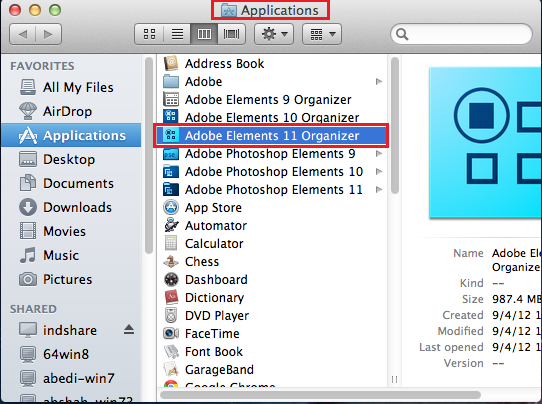Eject the indshare shared volume
This screenshot has width=542, height=404.
click(x=129, y=330)
